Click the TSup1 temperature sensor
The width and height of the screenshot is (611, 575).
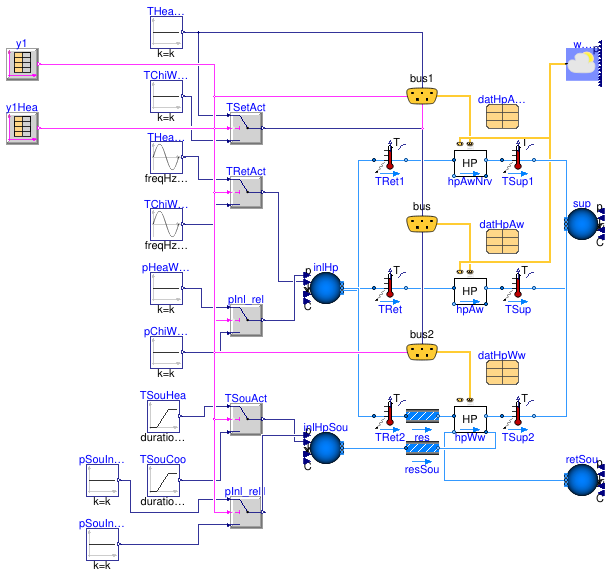[518, 160]
